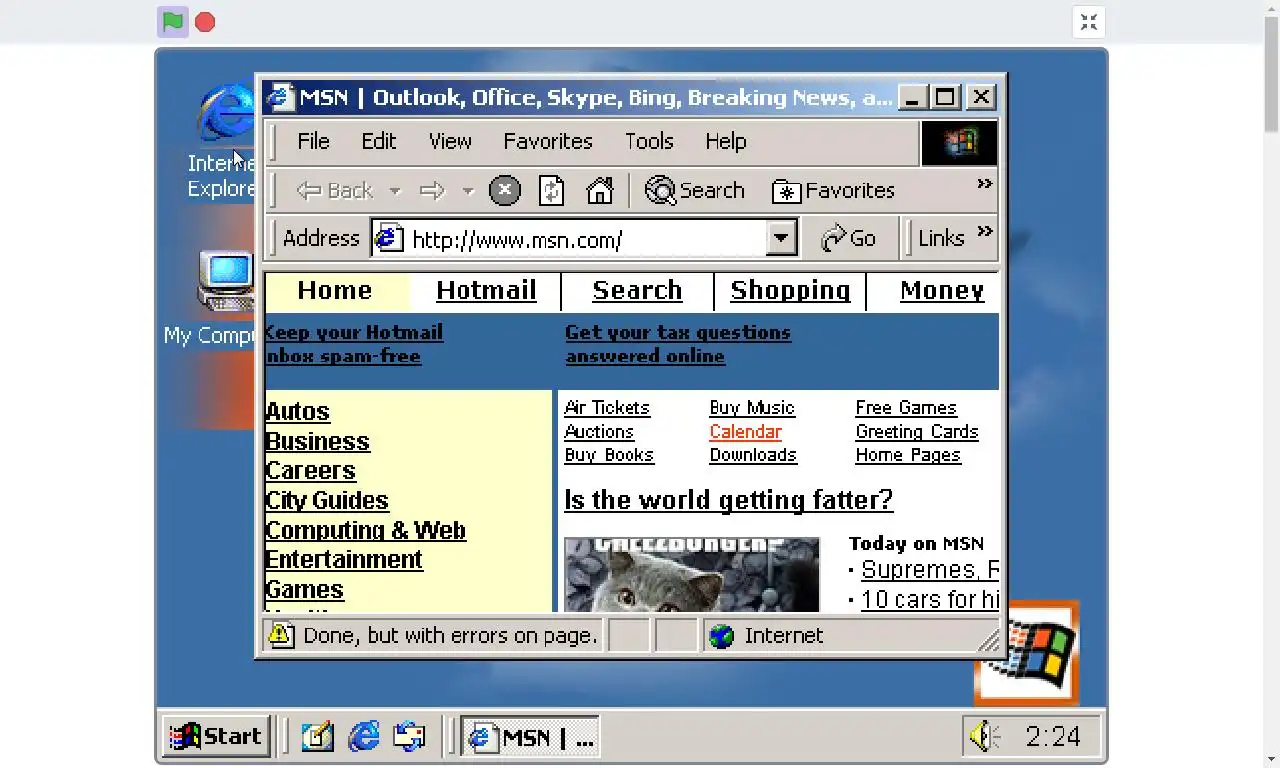Select the Home tab on MSN page
This screenshot has width=1280, height=768.
[334, 290]
